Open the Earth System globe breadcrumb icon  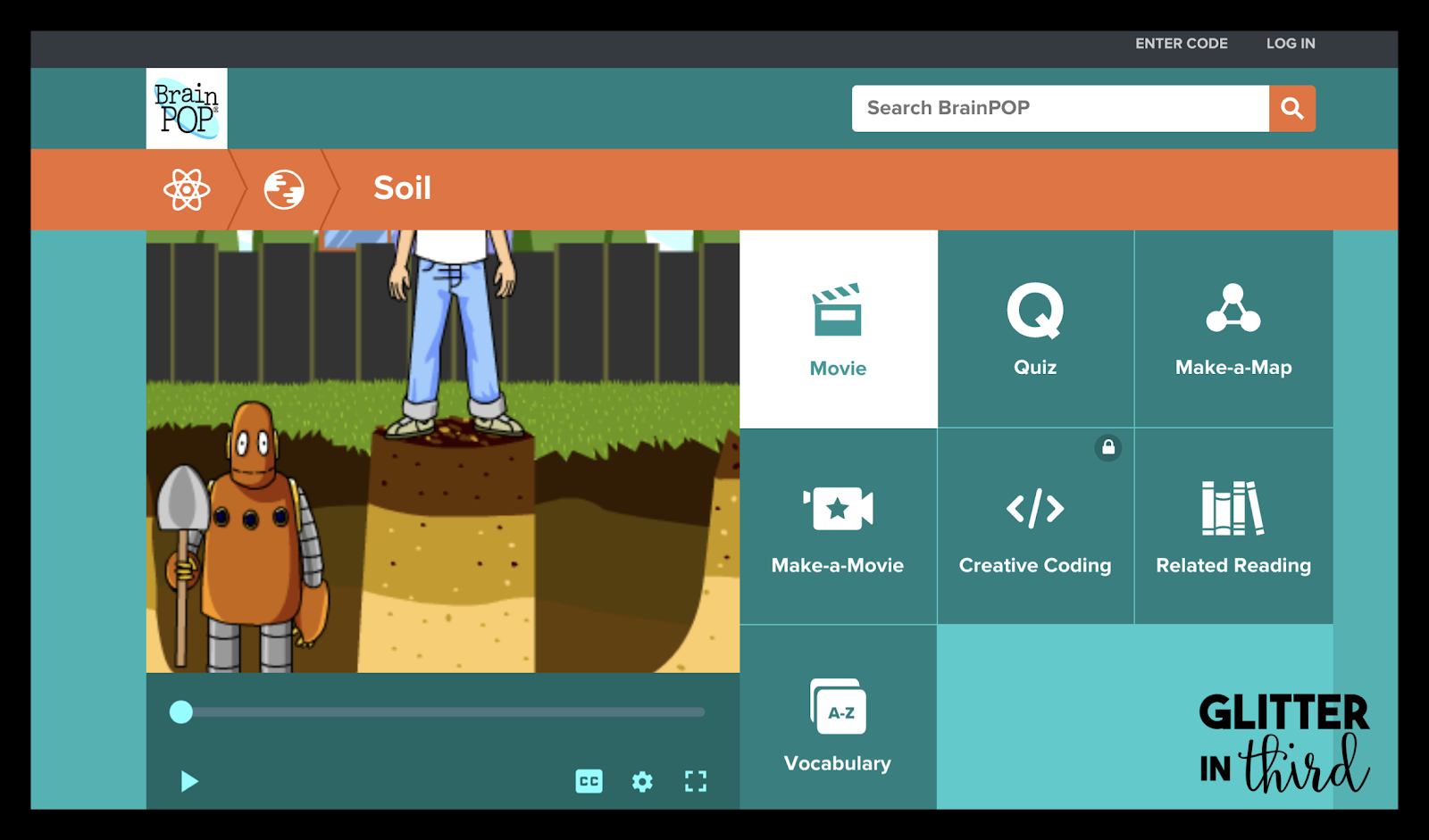(x=284, y=189)
